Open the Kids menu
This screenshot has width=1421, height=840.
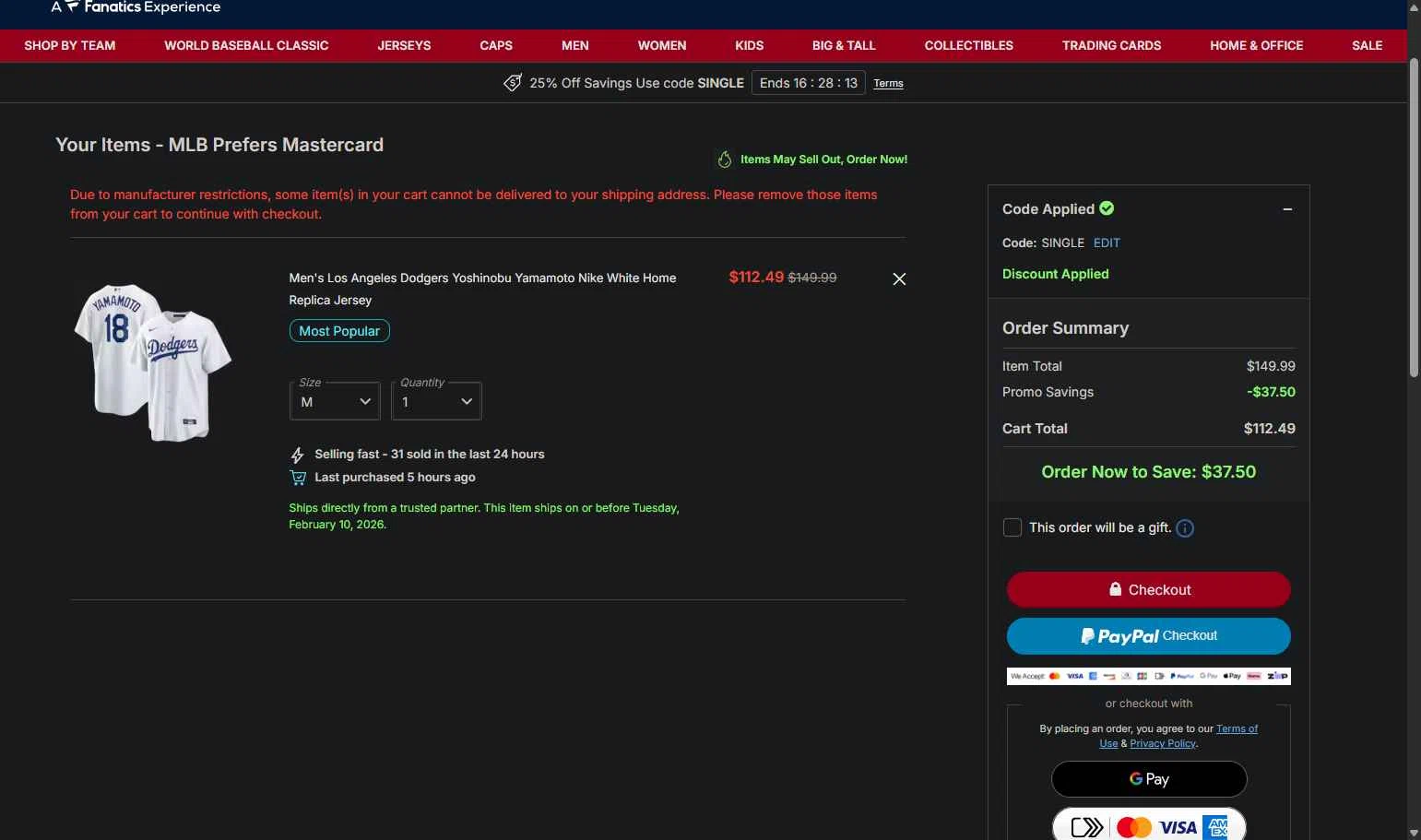click(750, 45)
